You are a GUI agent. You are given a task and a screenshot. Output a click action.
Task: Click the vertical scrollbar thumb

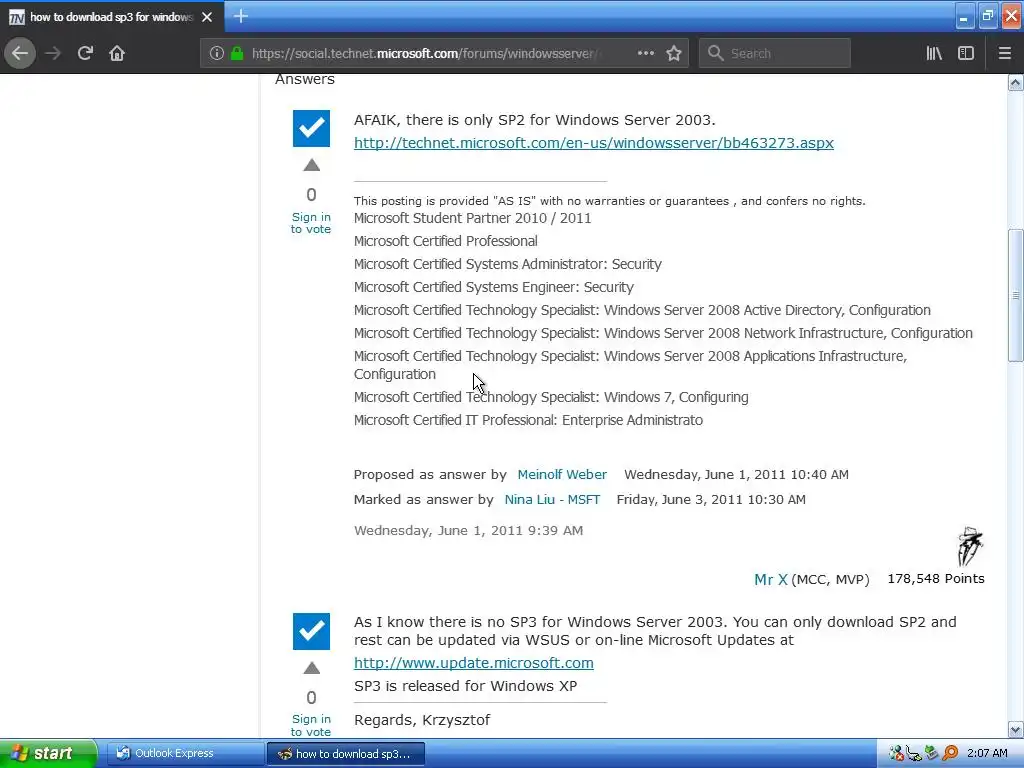coord(1016,295)
